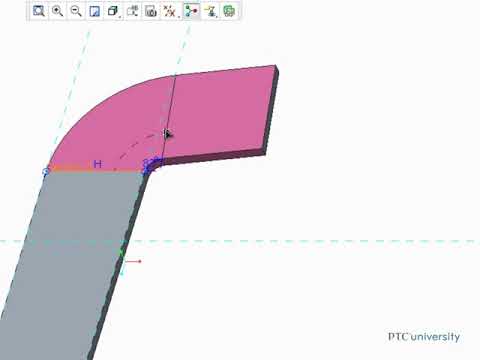Click the Annotation Display icon
480x360 pixels.
[210, 11]
